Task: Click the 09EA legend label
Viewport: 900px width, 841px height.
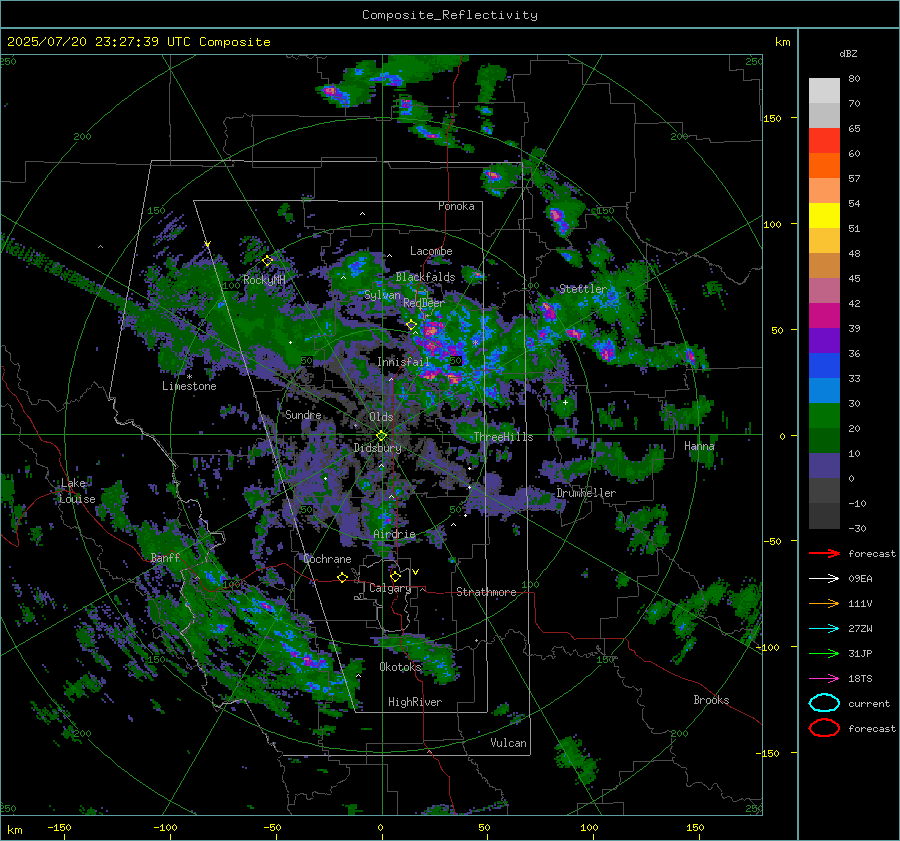Action: click(860, 578)
